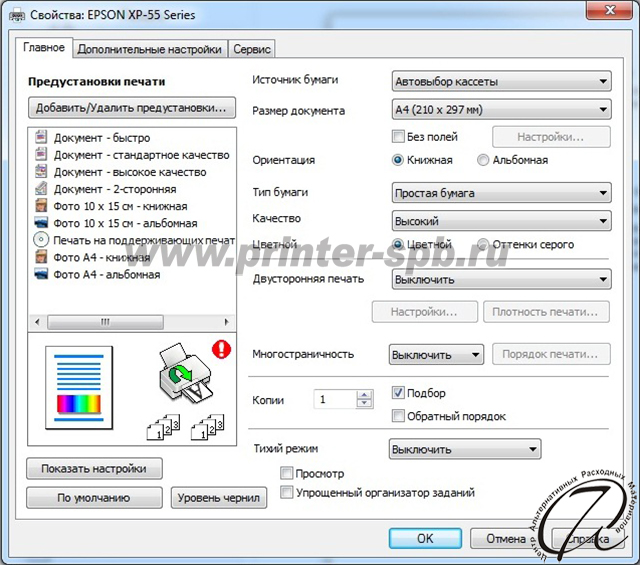Image resolution: width=640 pixels, height=565 pixels.
Task: Tick the "Просмотр" preview checkbox
Action: pyautogui.click(x=287, y=474)
